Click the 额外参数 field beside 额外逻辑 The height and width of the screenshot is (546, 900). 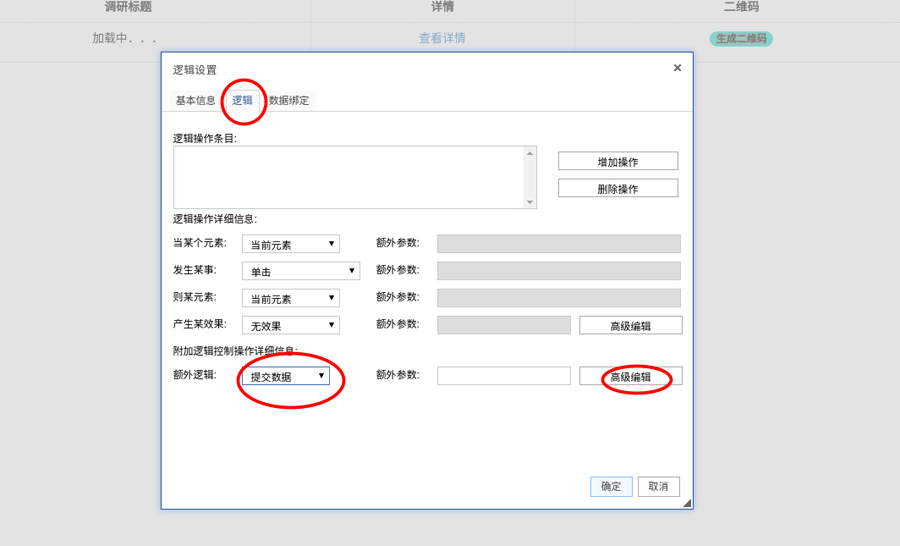[503, 376]
